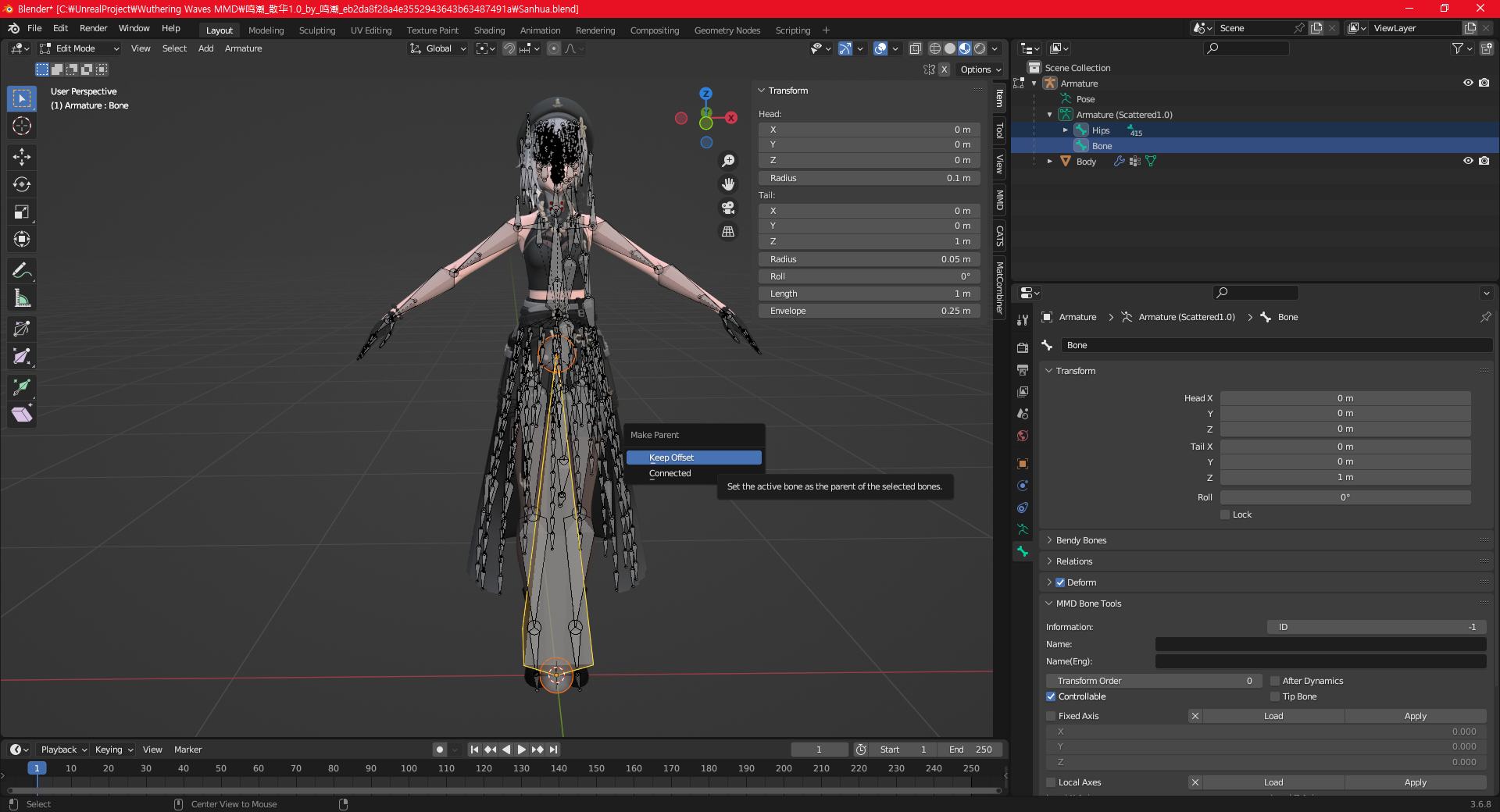Expand the Relations panel

pos(1074,561)
